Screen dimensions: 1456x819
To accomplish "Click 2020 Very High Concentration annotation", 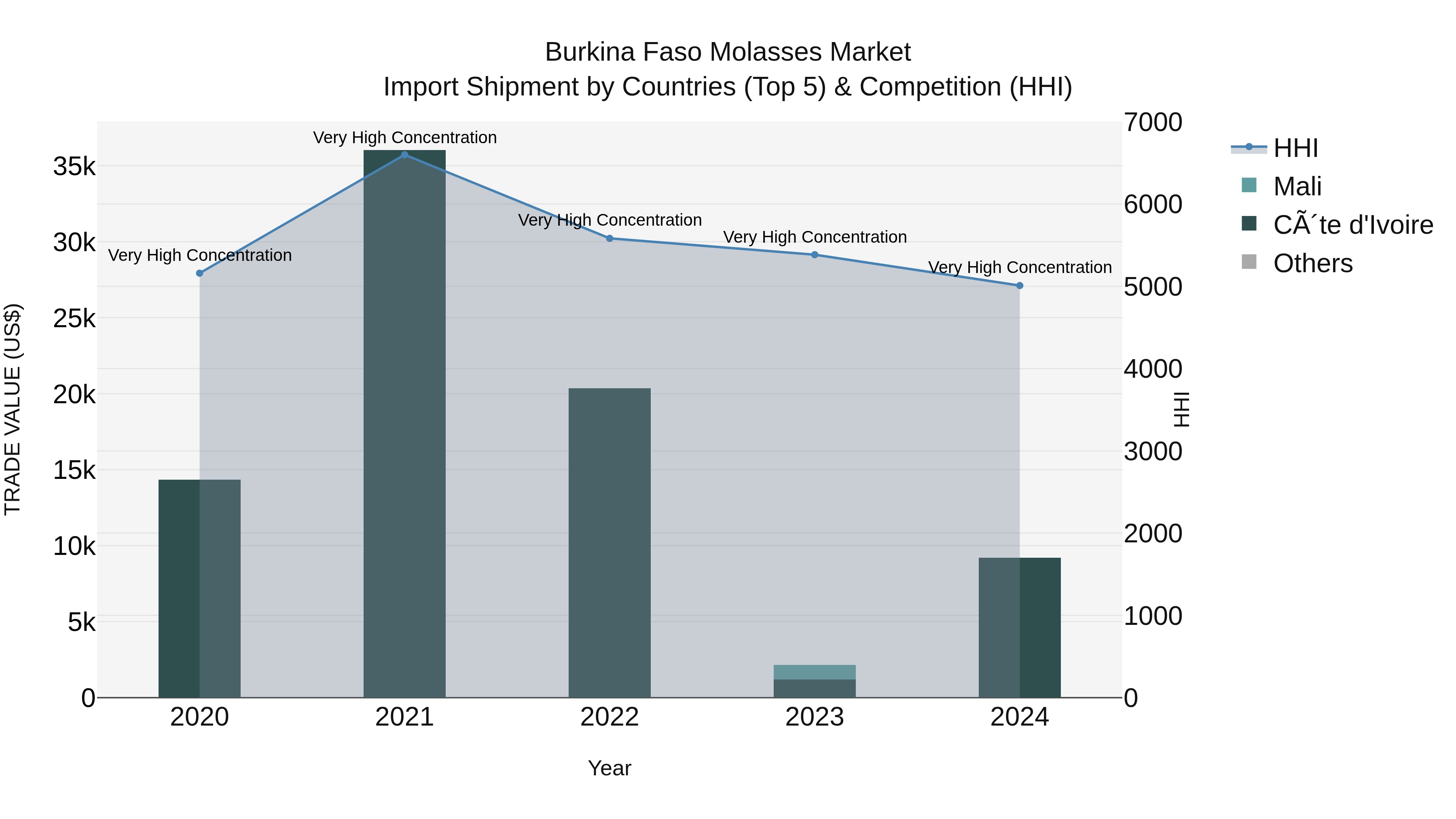I will [200, 256].
